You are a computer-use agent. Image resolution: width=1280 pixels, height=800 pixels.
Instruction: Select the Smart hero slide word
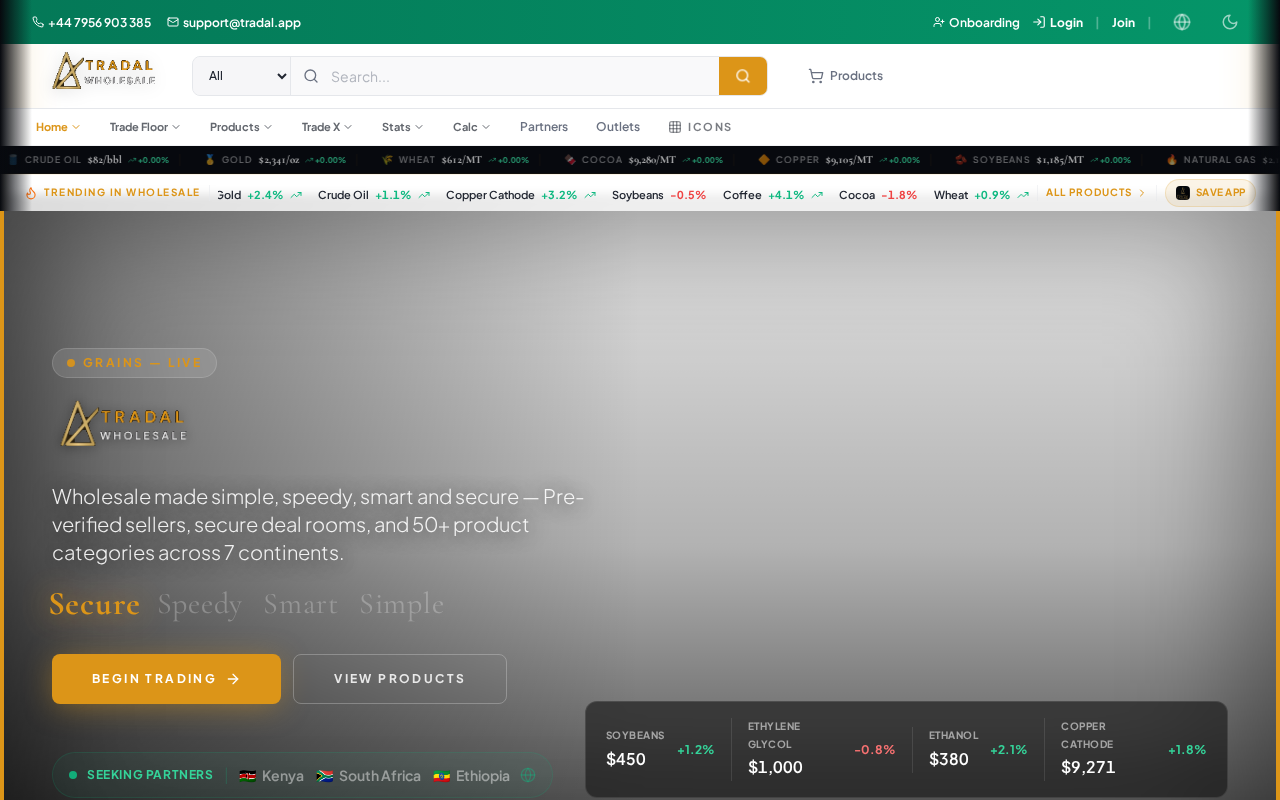[300, 604]
